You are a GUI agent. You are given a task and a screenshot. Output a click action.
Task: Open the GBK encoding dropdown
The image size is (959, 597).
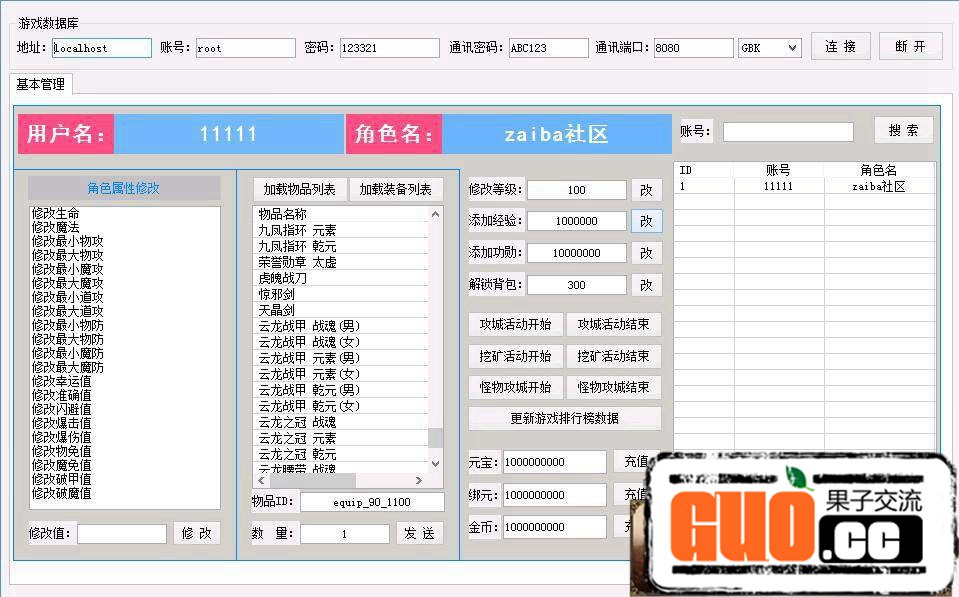(x=769, y=48)
